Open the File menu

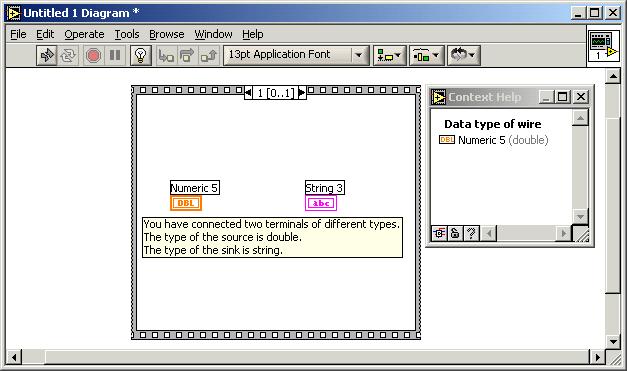point(18,34)
